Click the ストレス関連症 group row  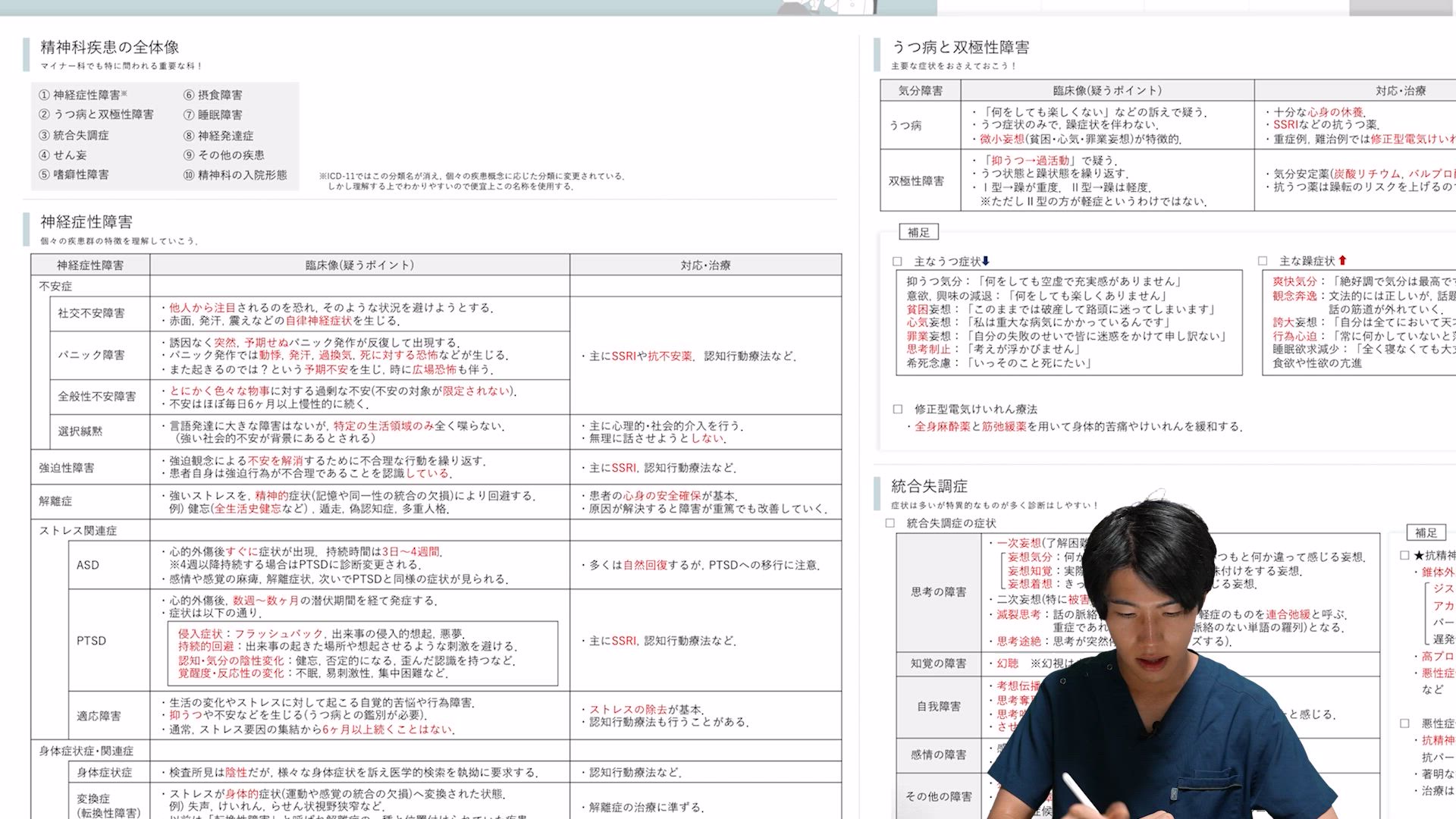pyautogui.click(x=78, y=530)
